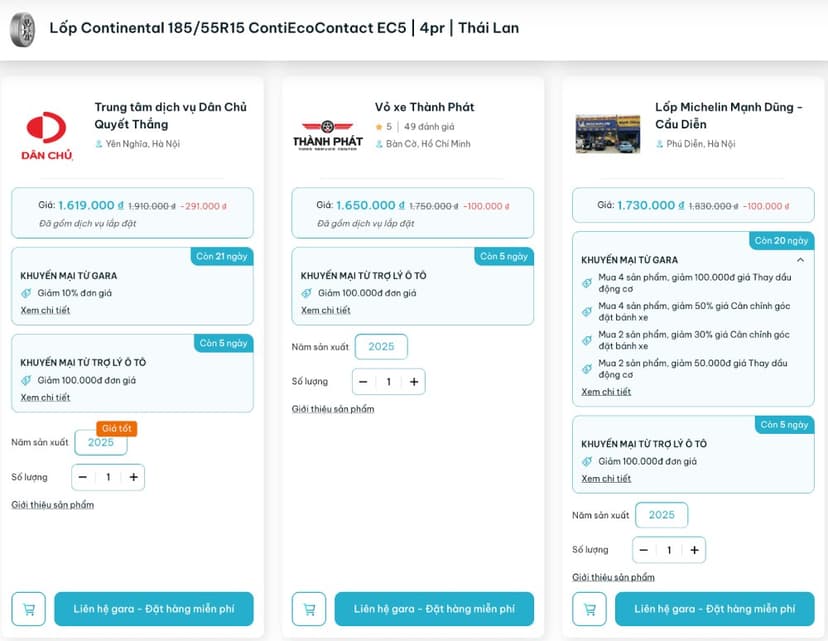Add Dân Chủ offer to cart

point(29,609)
